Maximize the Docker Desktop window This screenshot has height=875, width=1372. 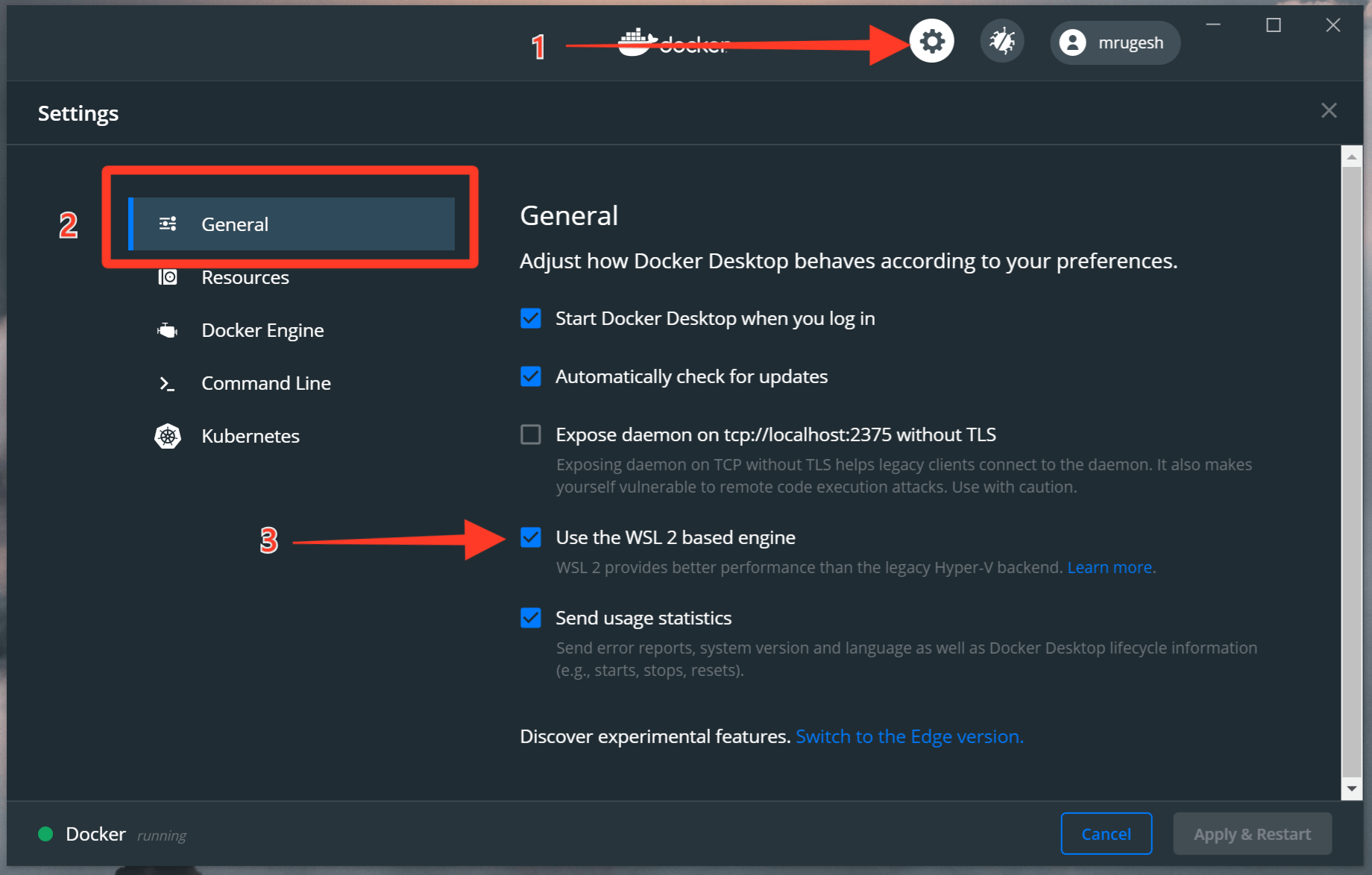click(x=1274, y=25)
